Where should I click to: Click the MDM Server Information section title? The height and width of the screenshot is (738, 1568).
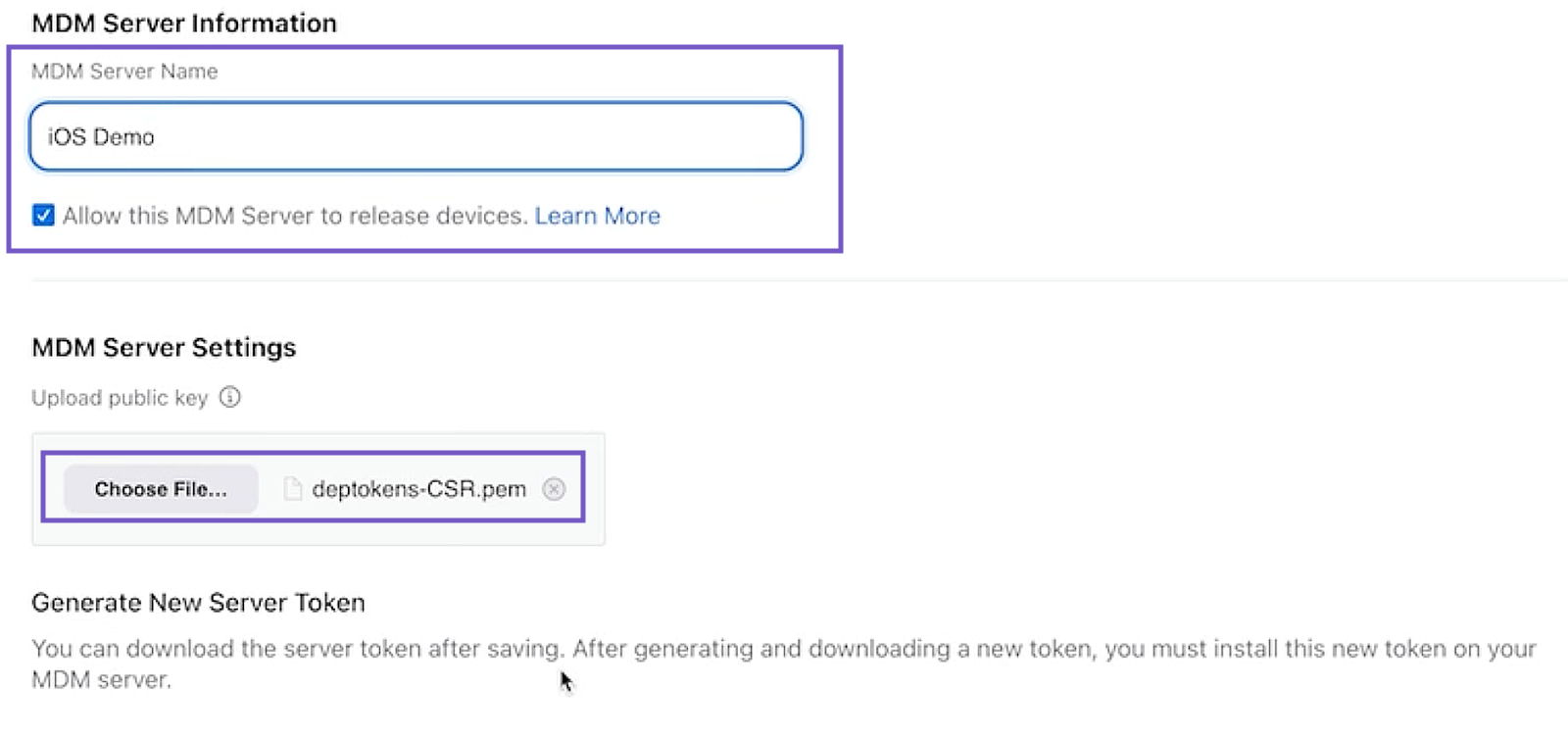click(x=185, y=23)
